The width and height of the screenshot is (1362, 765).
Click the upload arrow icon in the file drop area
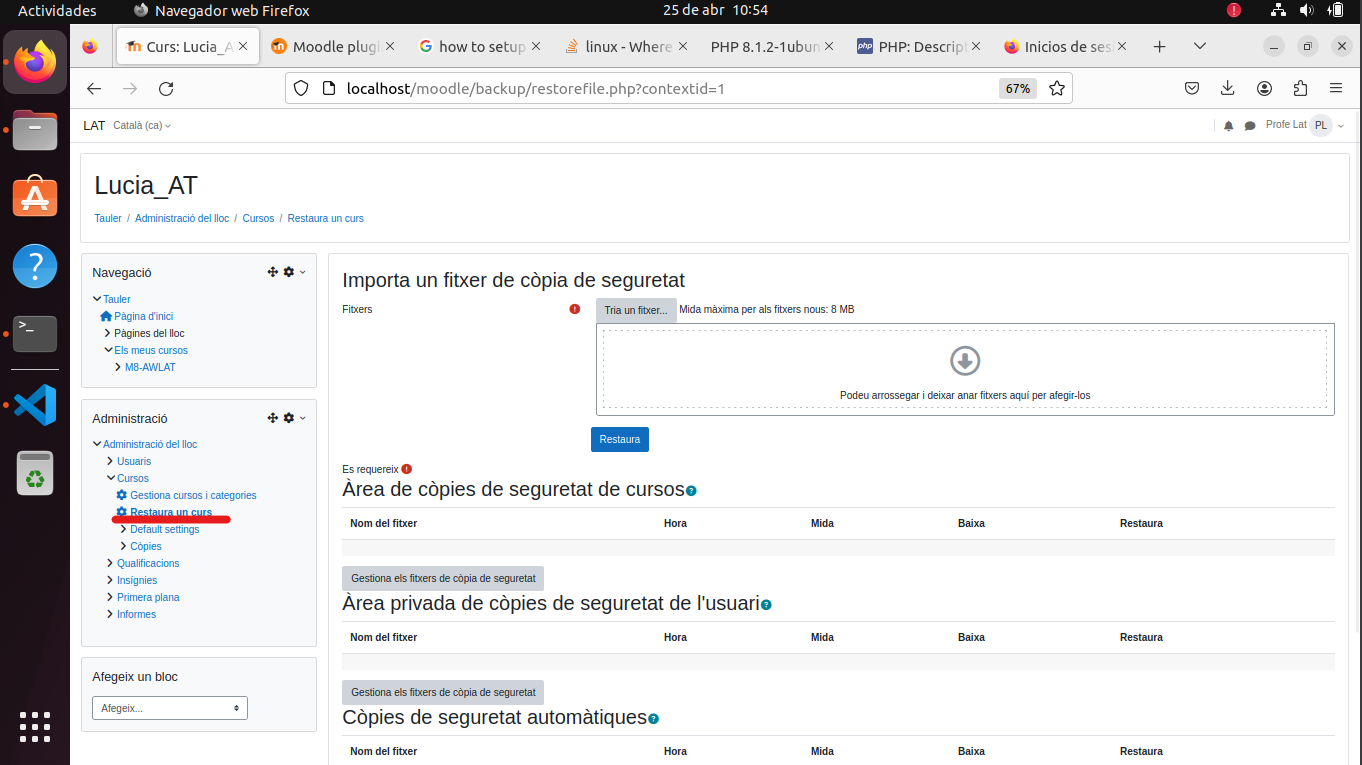tap(964, 361)
